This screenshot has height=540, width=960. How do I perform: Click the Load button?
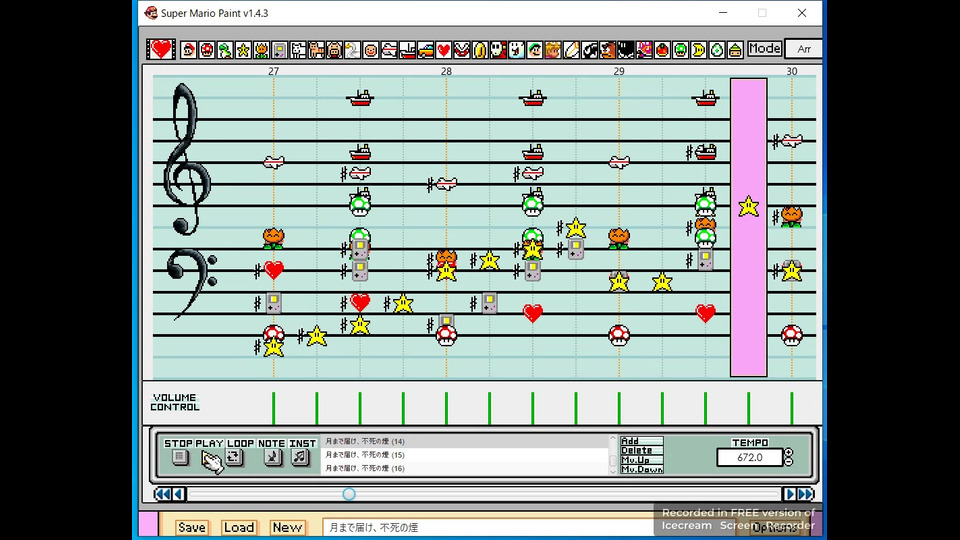(x=239, y=527)
